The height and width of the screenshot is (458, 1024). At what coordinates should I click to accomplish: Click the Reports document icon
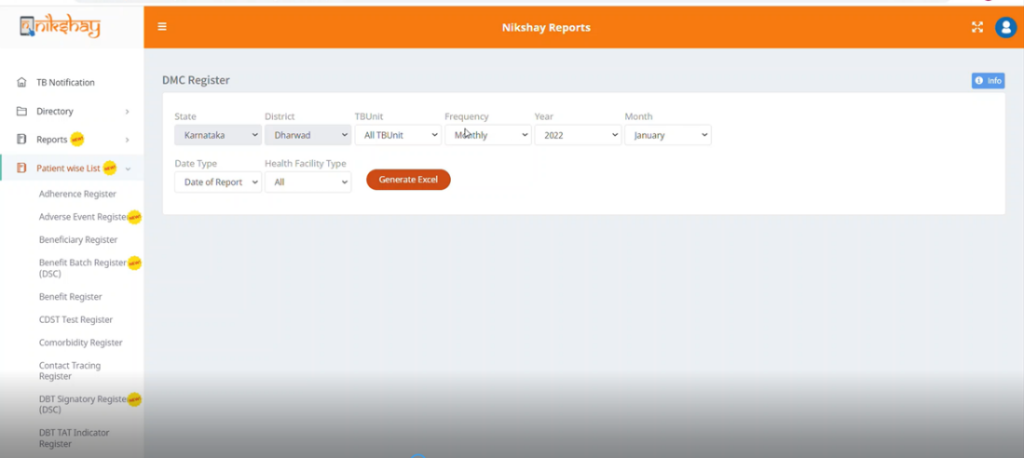click(22, 139)
